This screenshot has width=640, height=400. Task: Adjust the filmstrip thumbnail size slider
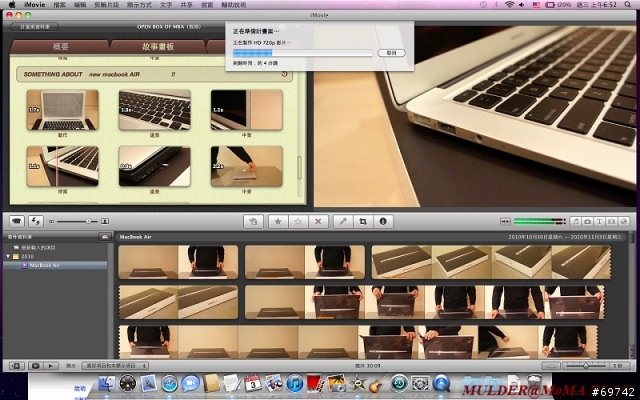[77, 221]
